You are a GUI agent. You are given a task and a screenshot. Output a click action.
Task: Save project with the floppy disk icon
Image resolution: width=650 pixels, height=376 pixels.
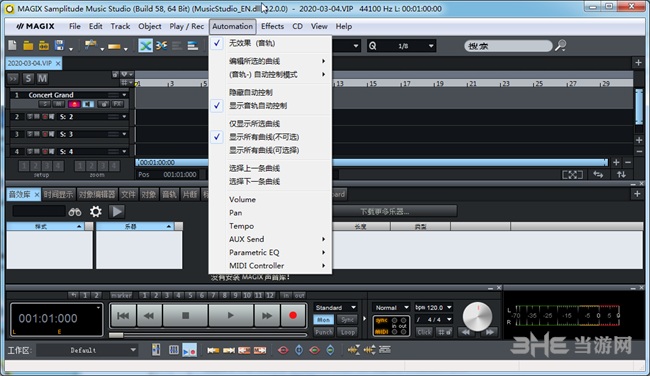click(x=59, y=46)
